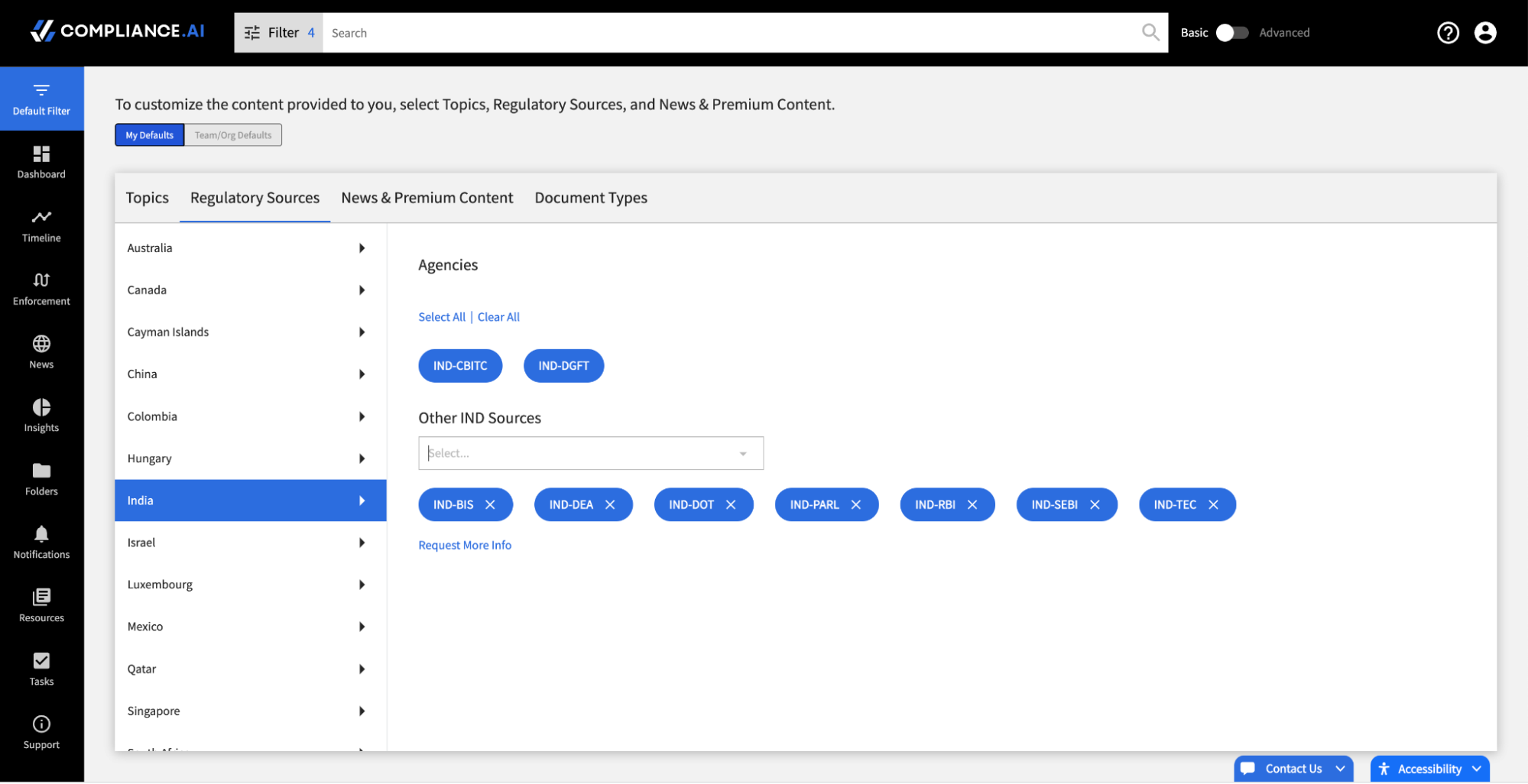Remove the IND-PARL source chip

pos(856,505)
